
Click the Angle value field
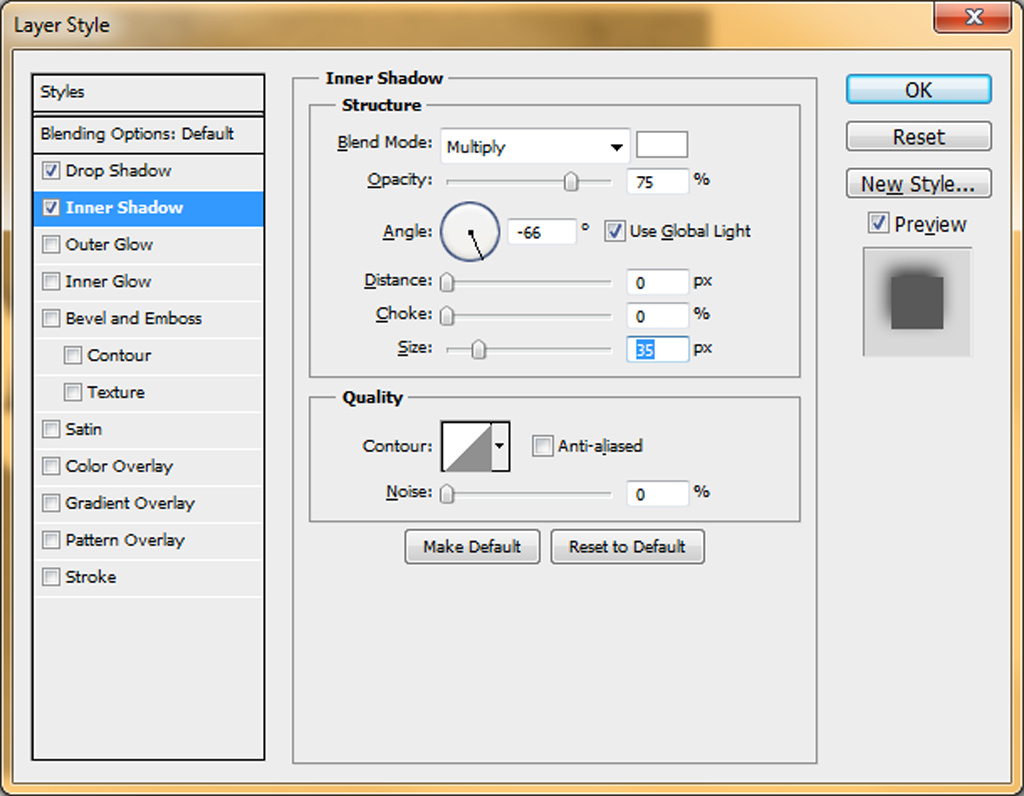click(x=542, y=232)
